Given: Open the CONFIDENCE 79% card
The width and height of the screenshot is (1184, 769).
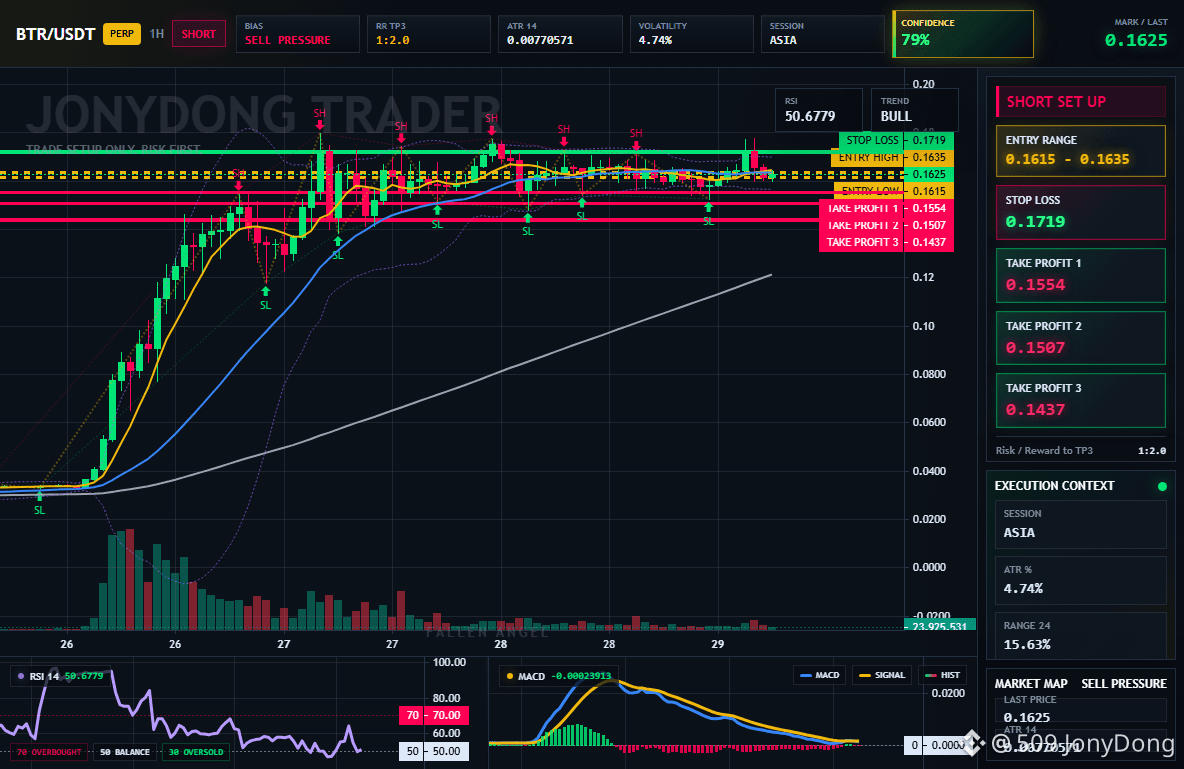Looking at the screenshot, I should click(x=963, y=33).
